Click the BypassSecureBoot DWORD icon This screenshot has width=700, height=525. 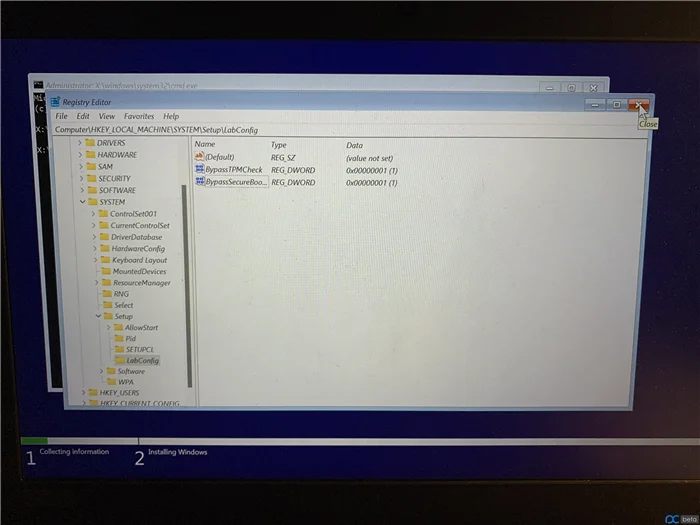(200, 181)
